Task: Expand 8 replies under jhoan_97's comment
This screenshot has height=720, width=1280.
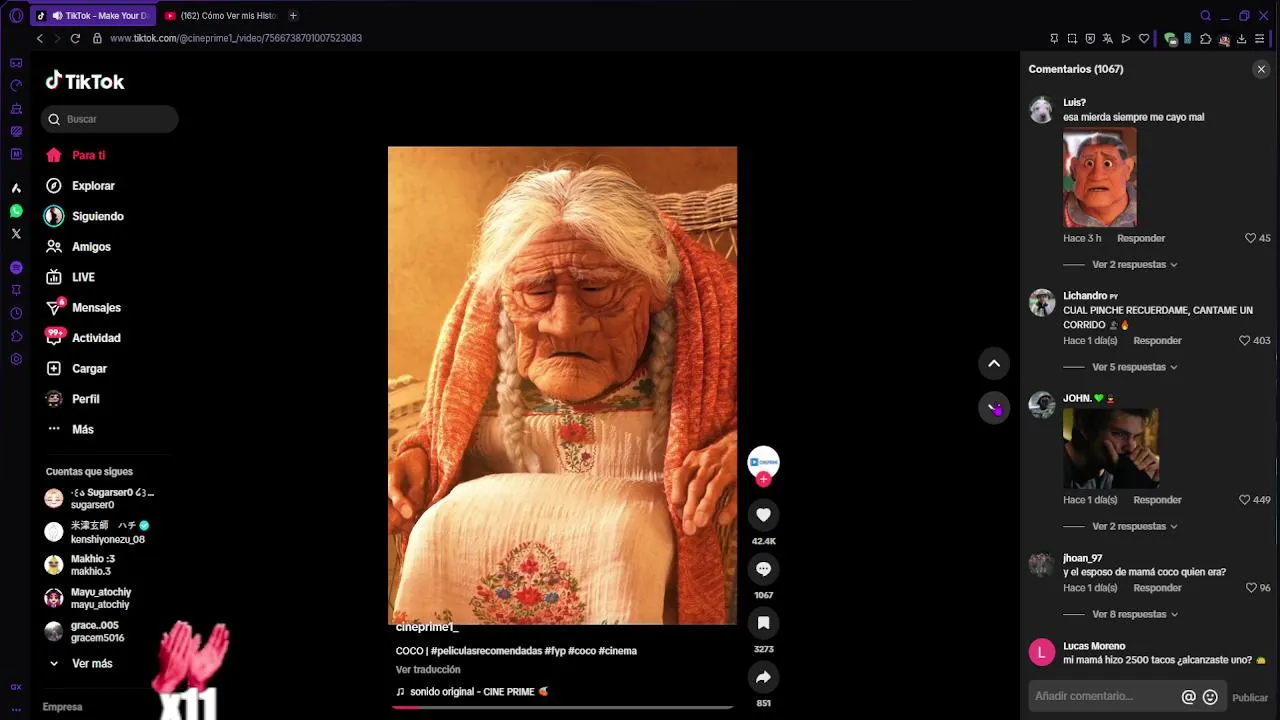Action: pyautogui.click(x=1134, y=614)
